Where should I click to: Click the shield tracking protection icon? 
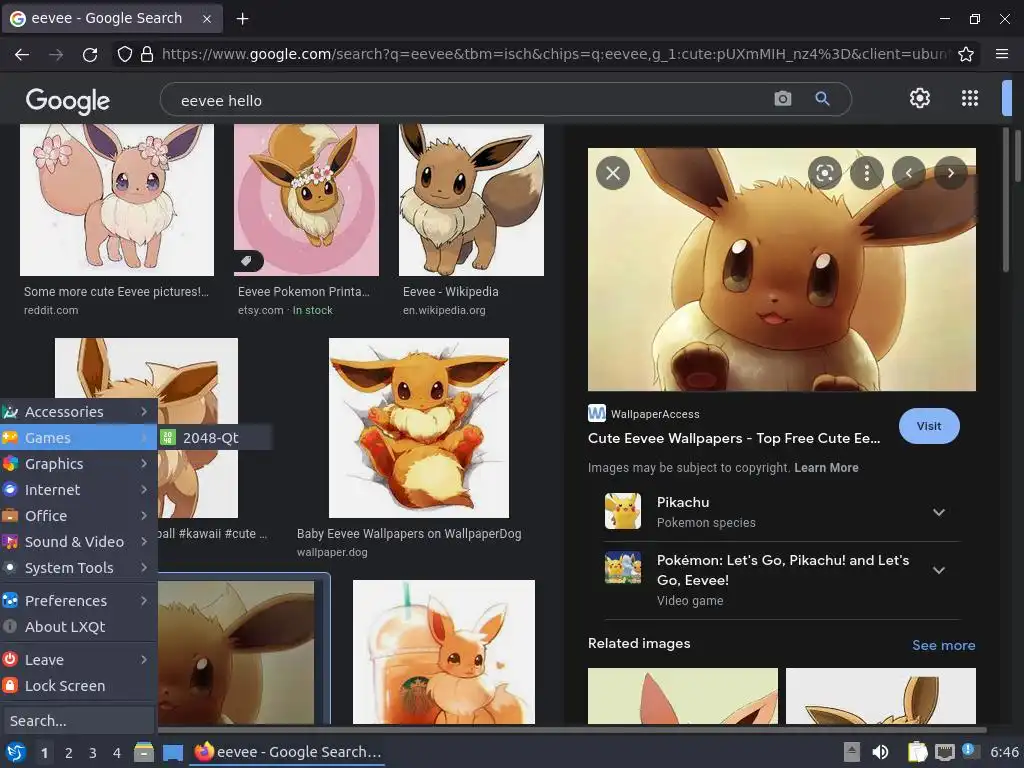point(124,54)
